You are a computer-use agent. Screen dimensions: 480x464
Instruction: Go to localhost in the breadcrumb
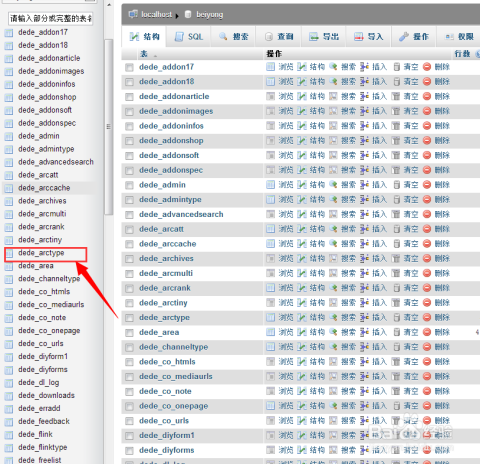[x=156, y=14]
